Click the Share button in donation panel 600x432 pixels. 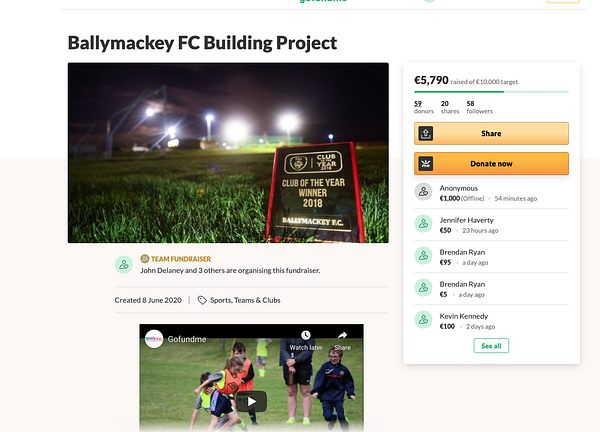tap(491, 134)
